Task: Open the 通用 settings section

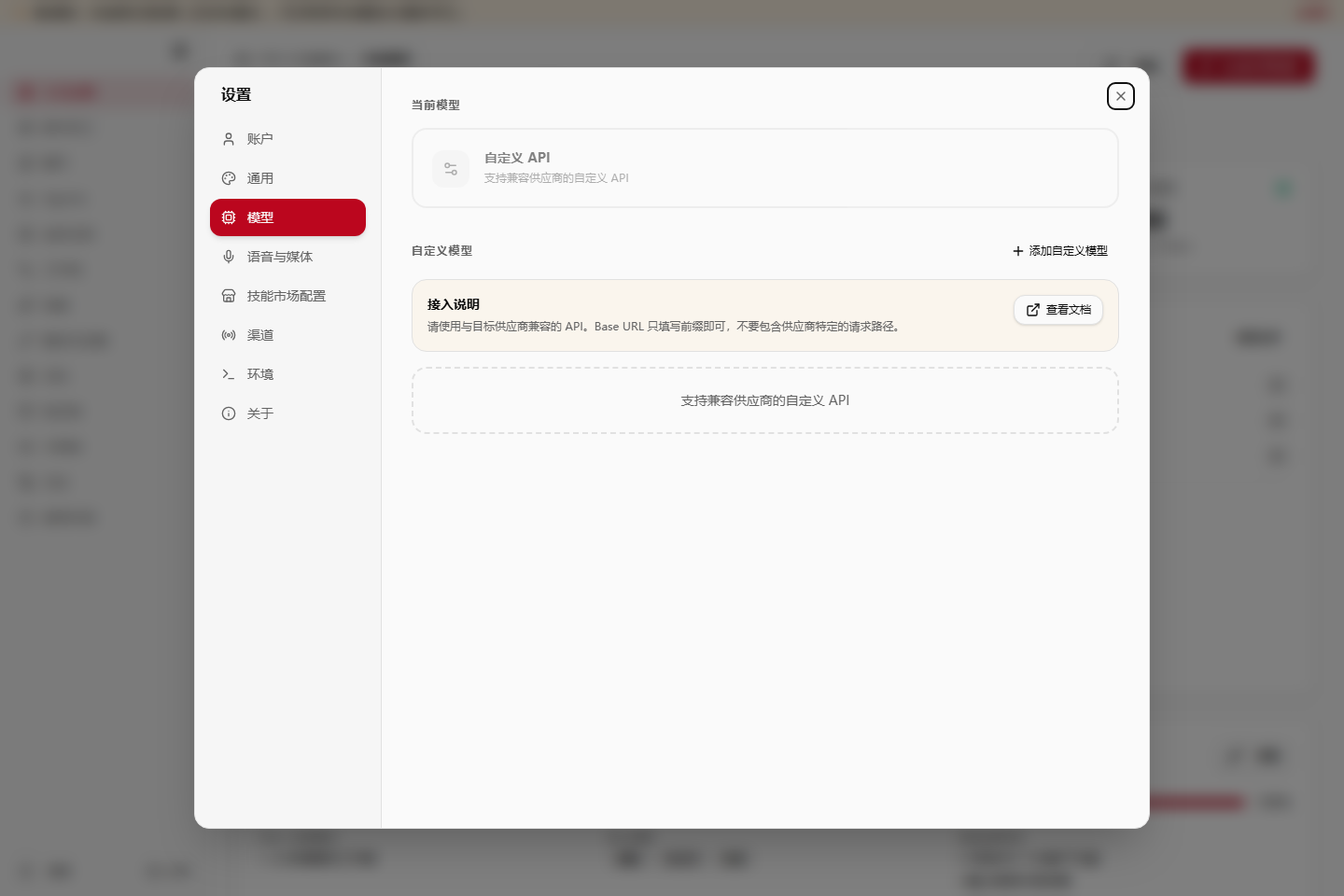Action: tap(287, 178)
